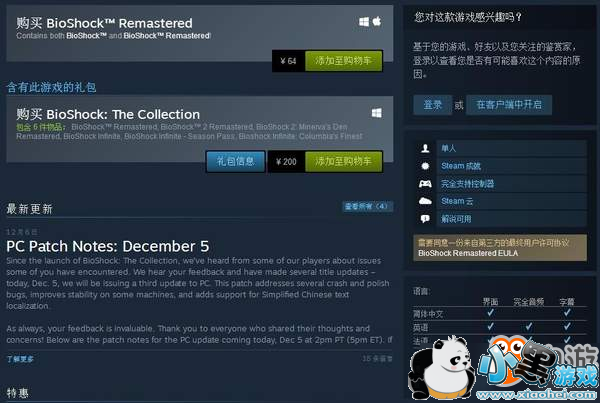The width and height of the screenshot is (600, 403).
Task: Click the Windows icon on The Collection
Action: [x=377, y=113]
